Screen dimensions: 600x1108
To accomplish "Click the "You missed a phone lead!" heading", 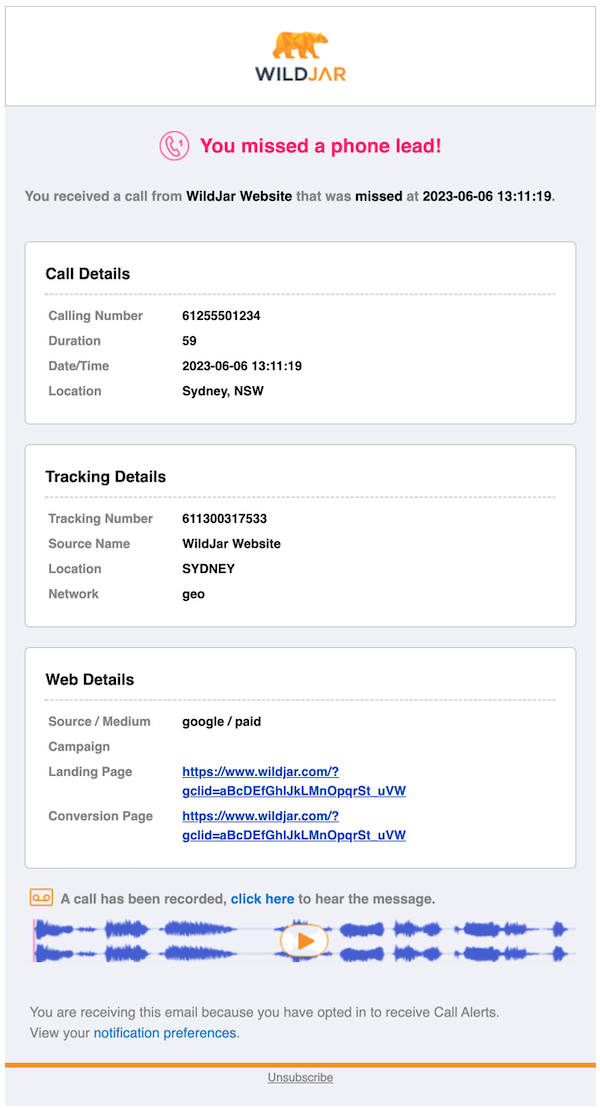I will click(320, 146).
